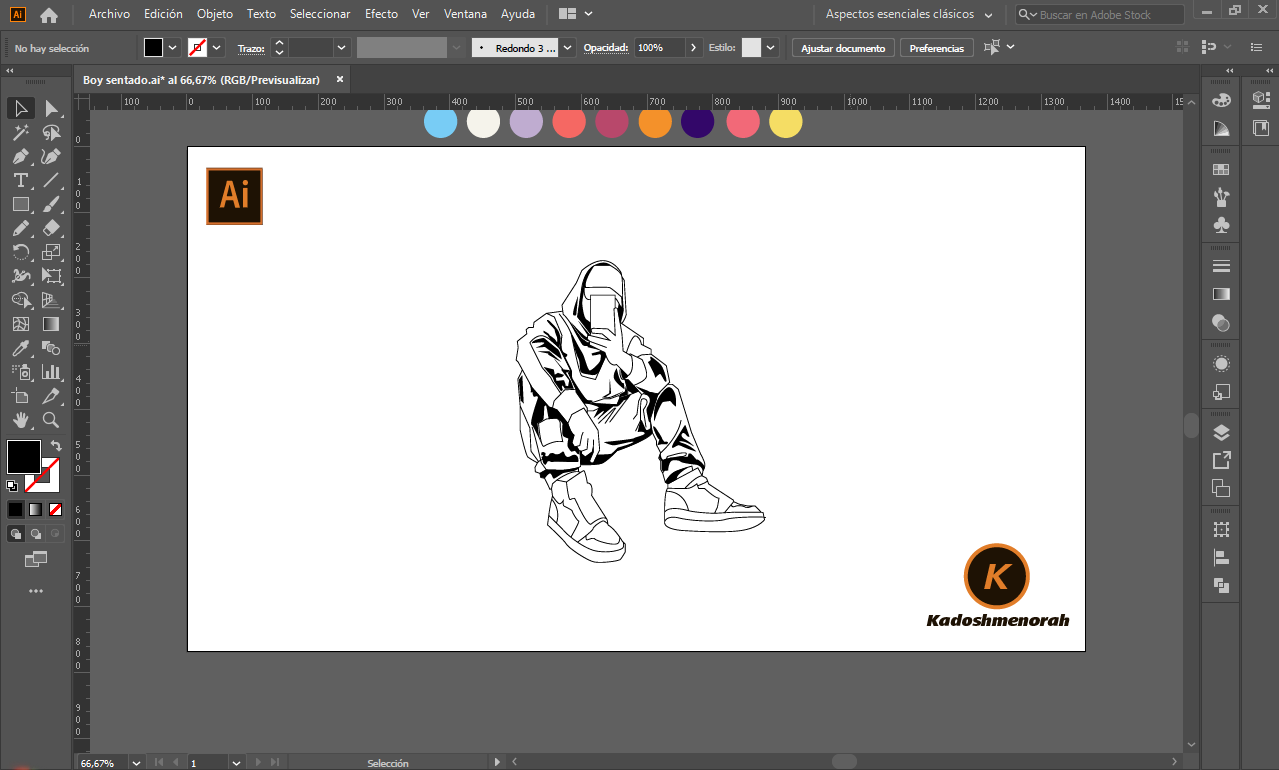Enable Draw Behind mode
Image resolution: width=1279 pixels, height=770 pixels.
[x=36, y=534]
